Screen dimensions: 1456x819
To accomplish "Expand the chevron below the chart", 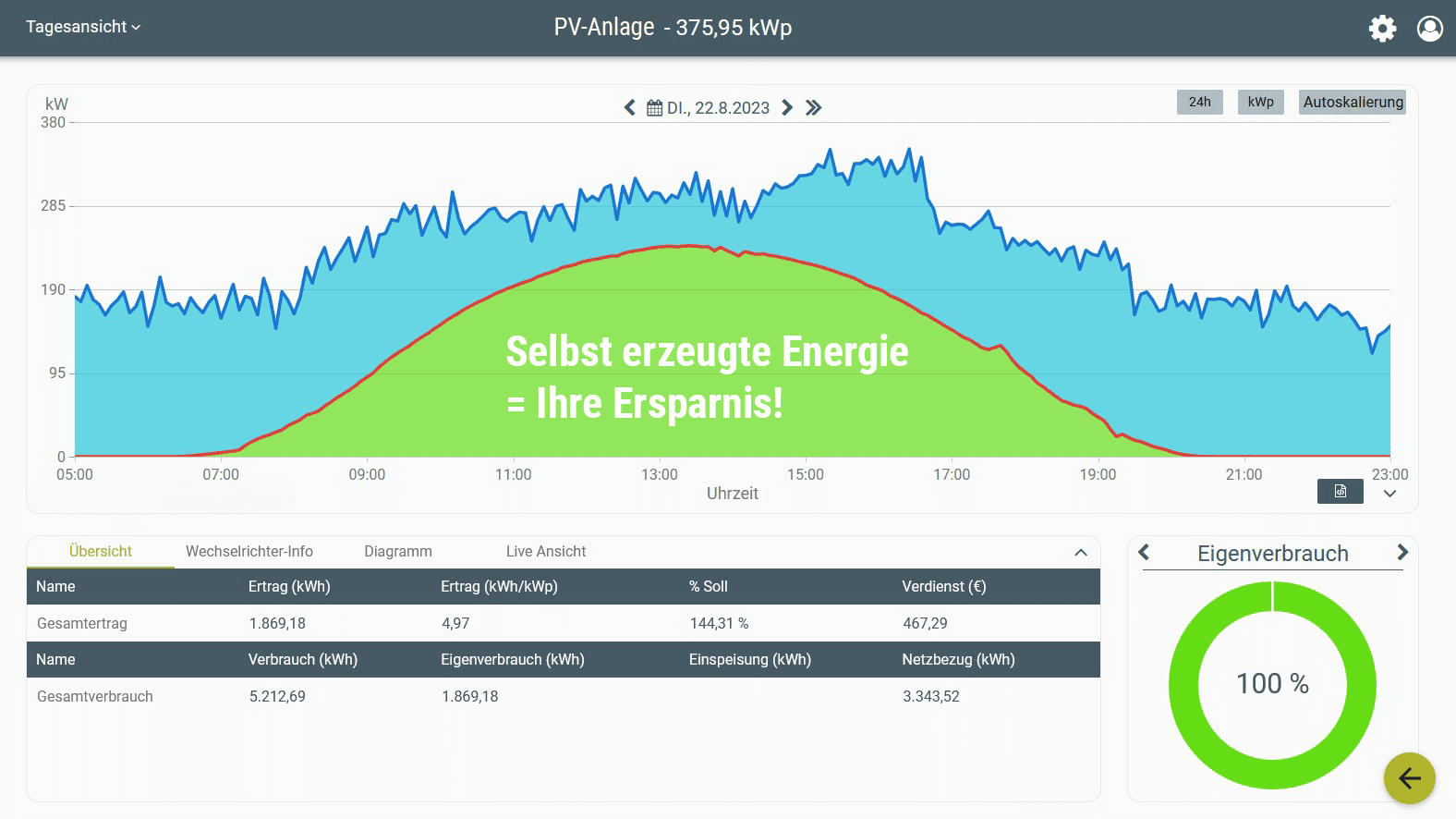I will pyautogui.click(x=1389, y=494).
